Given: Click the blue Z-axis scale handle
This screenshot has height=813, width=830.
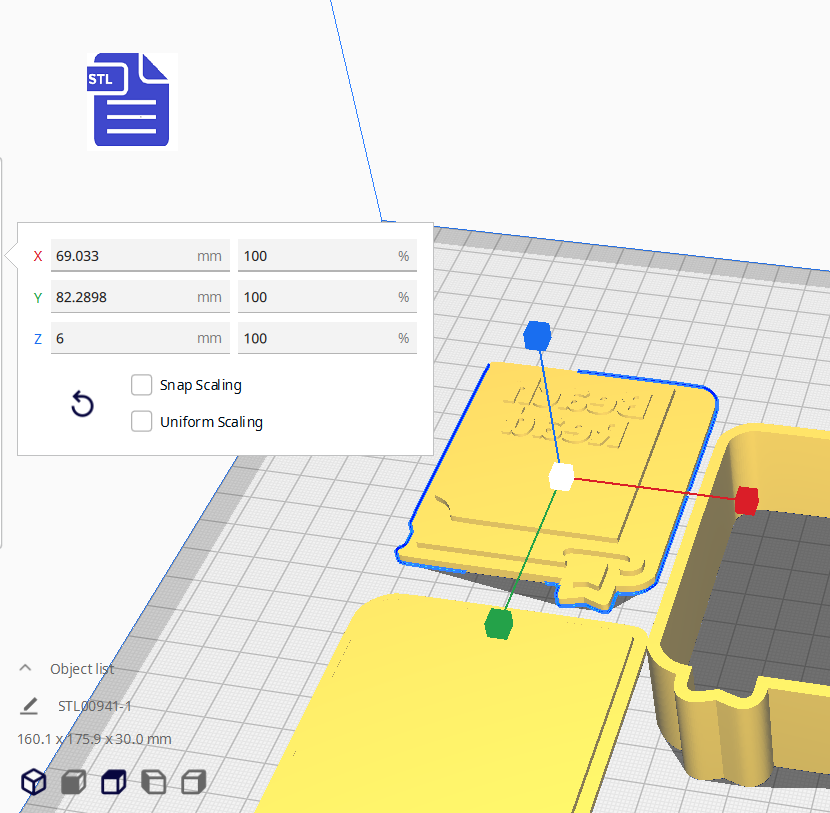Looking at the screenshot, I should click(537, 336).
